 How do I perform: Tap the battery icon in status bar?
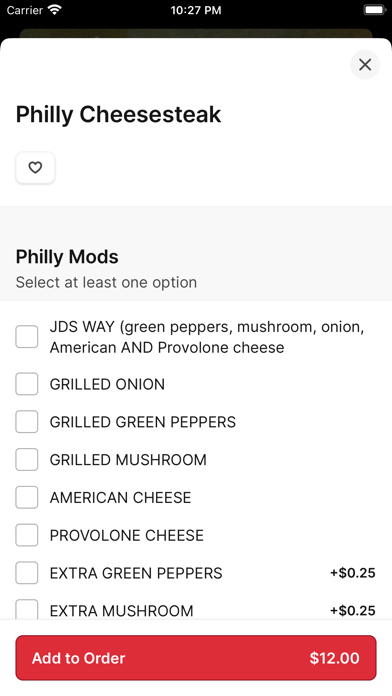pos(375,10)
